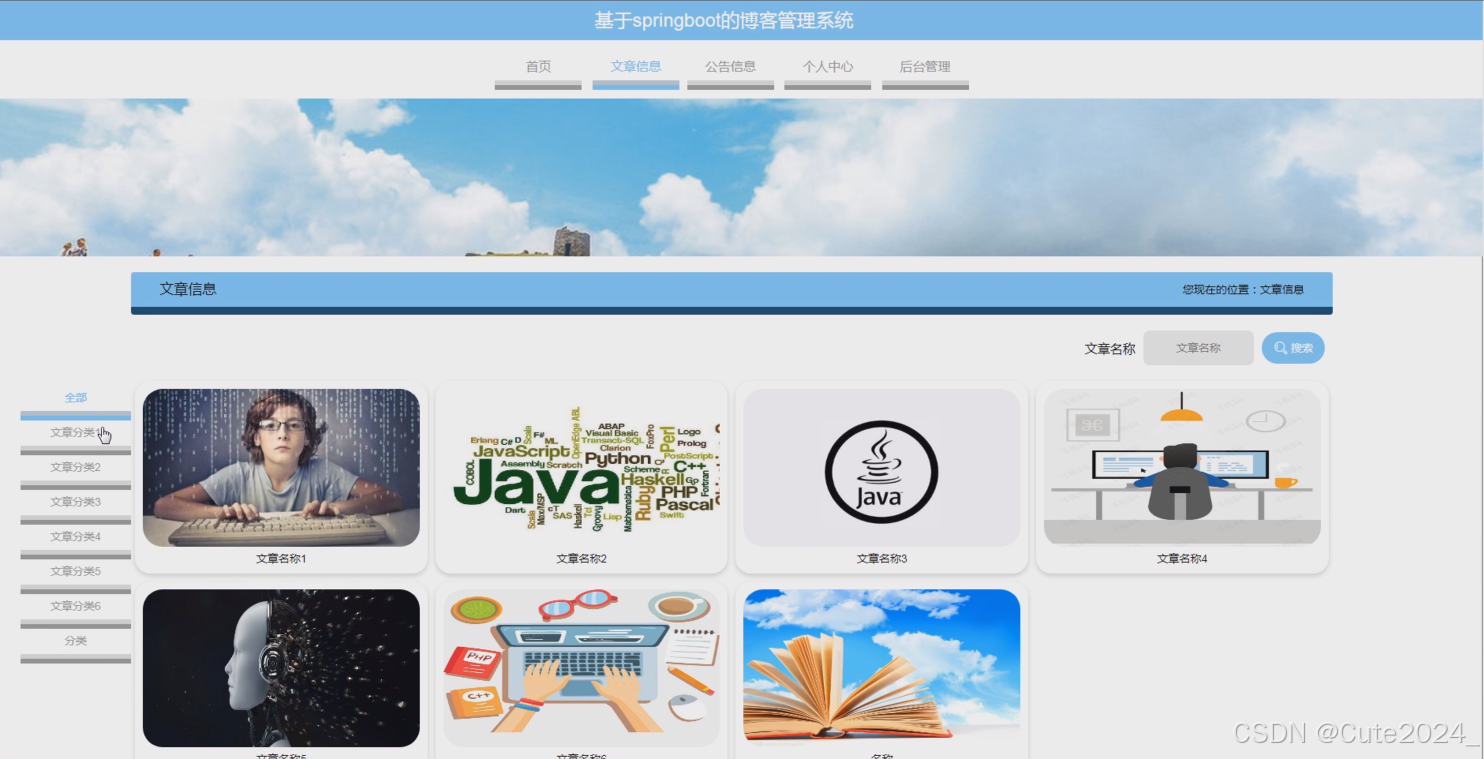Open the Java word-cloud article 文章名称2

tap(582, 468)
